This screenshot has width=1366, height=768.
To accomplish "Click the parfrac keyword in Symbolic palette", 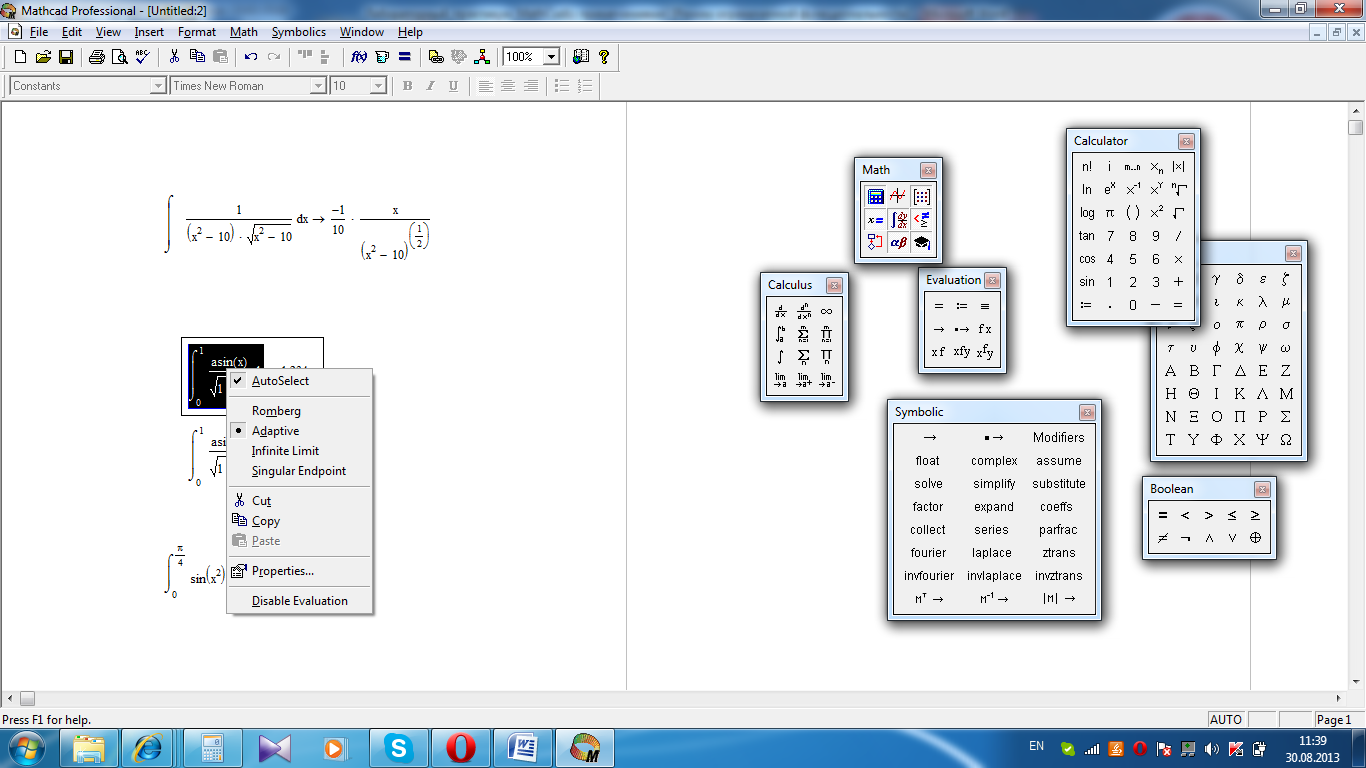I will pyautogui.click(x=1058, y=530).
